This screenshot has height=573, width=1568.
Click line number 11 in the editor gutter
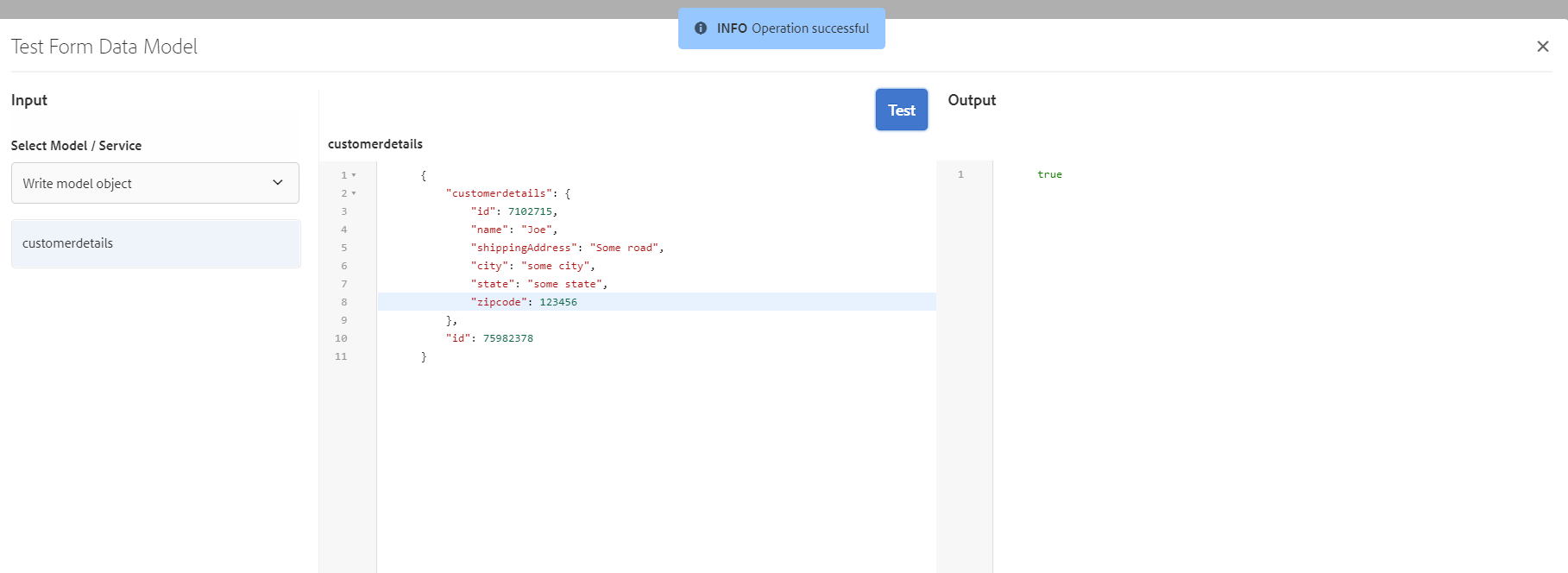[341, 356]
